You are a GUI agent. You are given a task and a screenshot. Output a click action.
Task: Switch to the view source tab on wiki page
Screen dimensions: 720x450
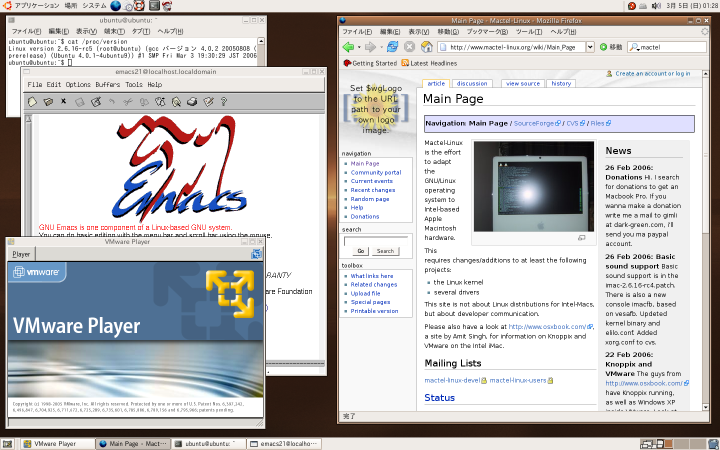pyautogui.click(x=523, y=84)
